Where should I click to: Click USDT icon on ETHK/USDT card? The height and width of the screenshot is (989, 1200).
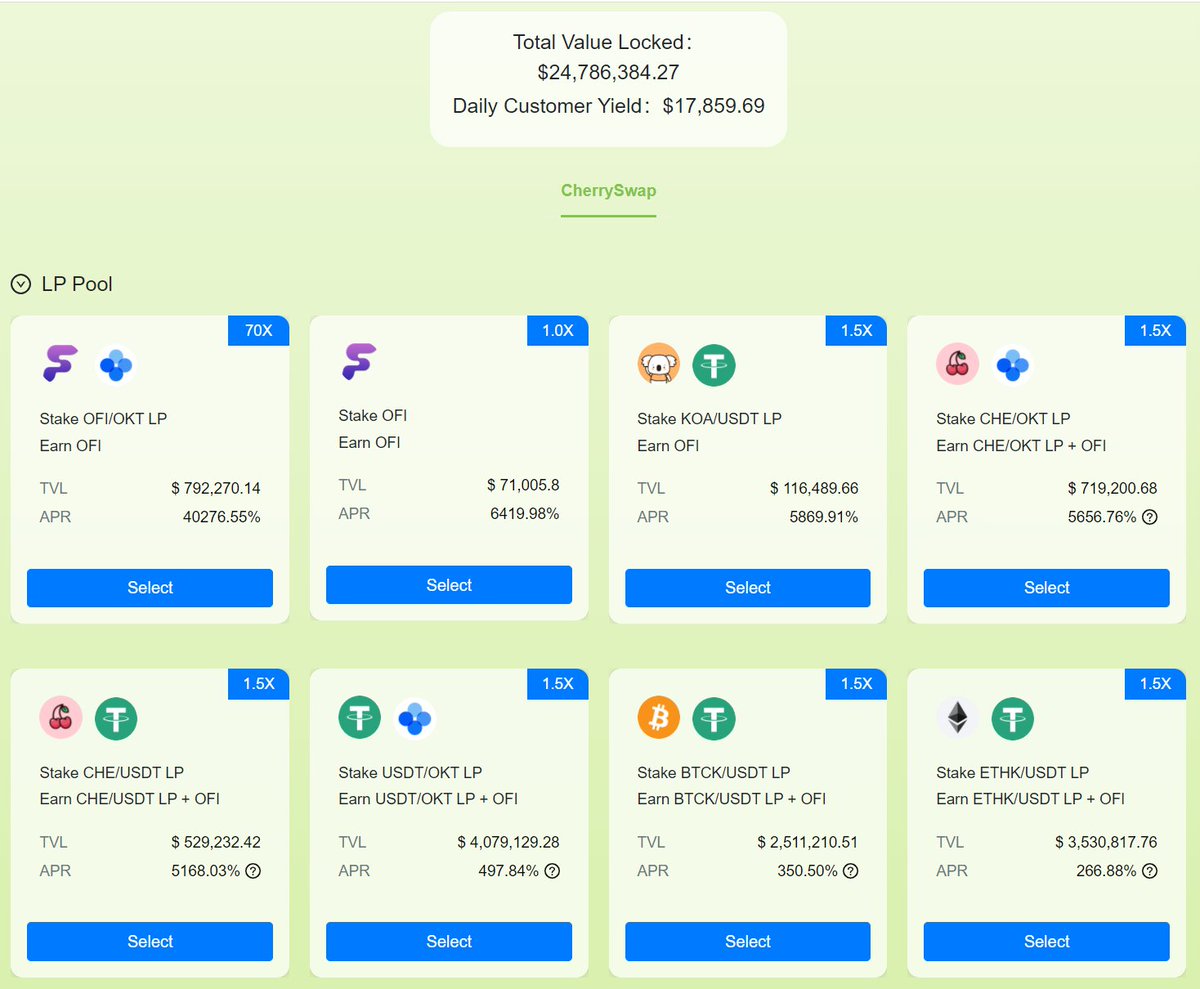coord(1013,718)
